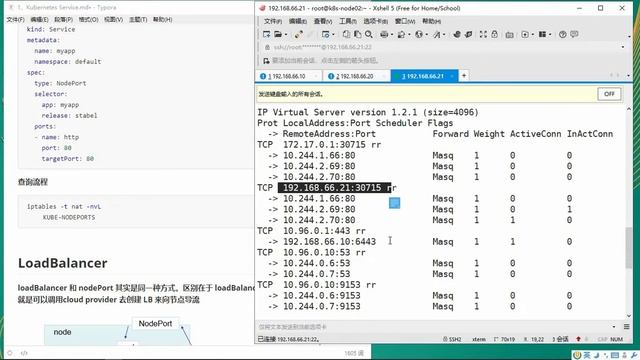Add new session tab with plus button
This screenshot has height=360, width=640.
tap(464, 76)
